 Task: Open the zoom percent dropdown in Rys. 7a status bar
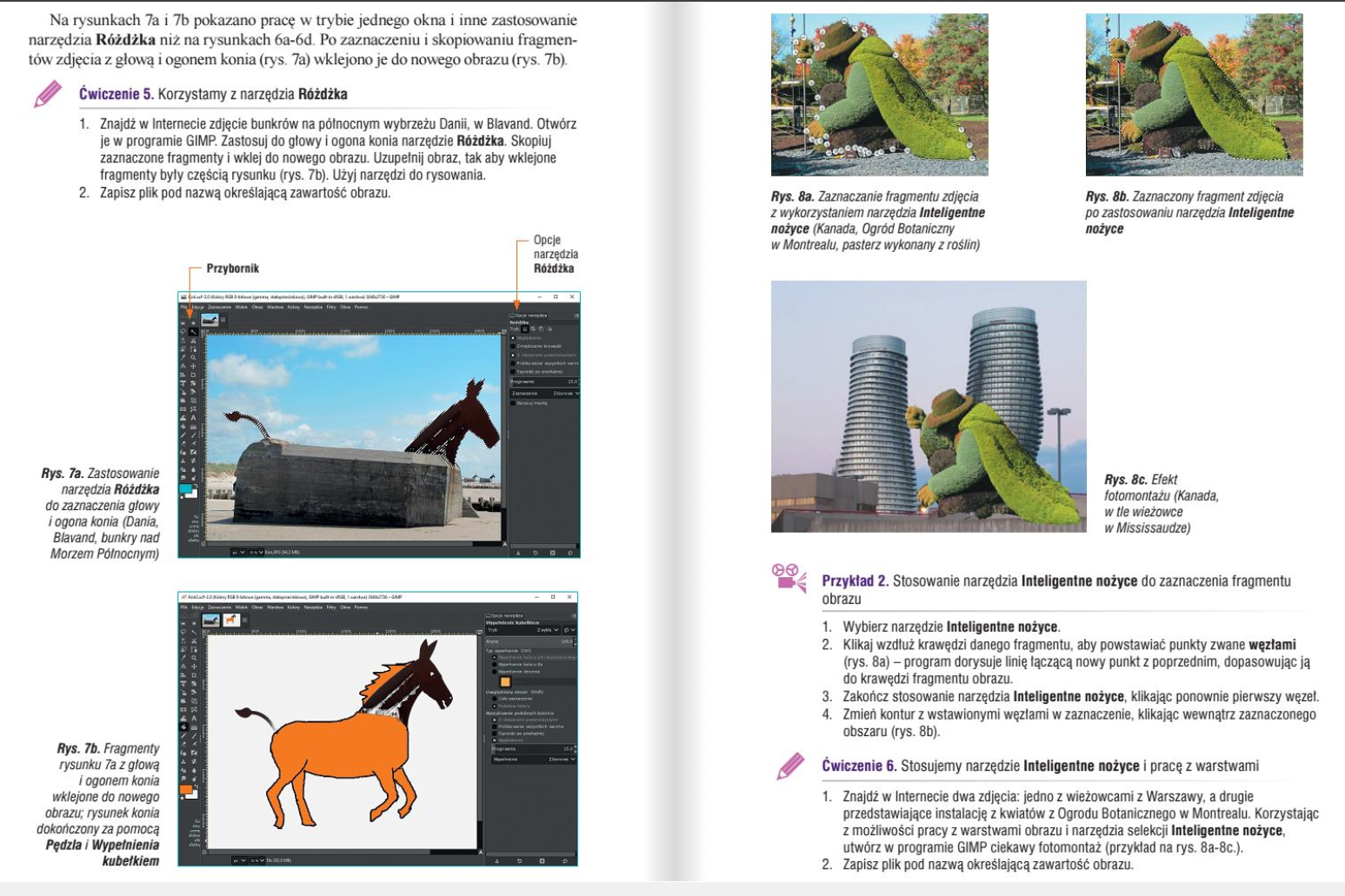click(256, 552)
